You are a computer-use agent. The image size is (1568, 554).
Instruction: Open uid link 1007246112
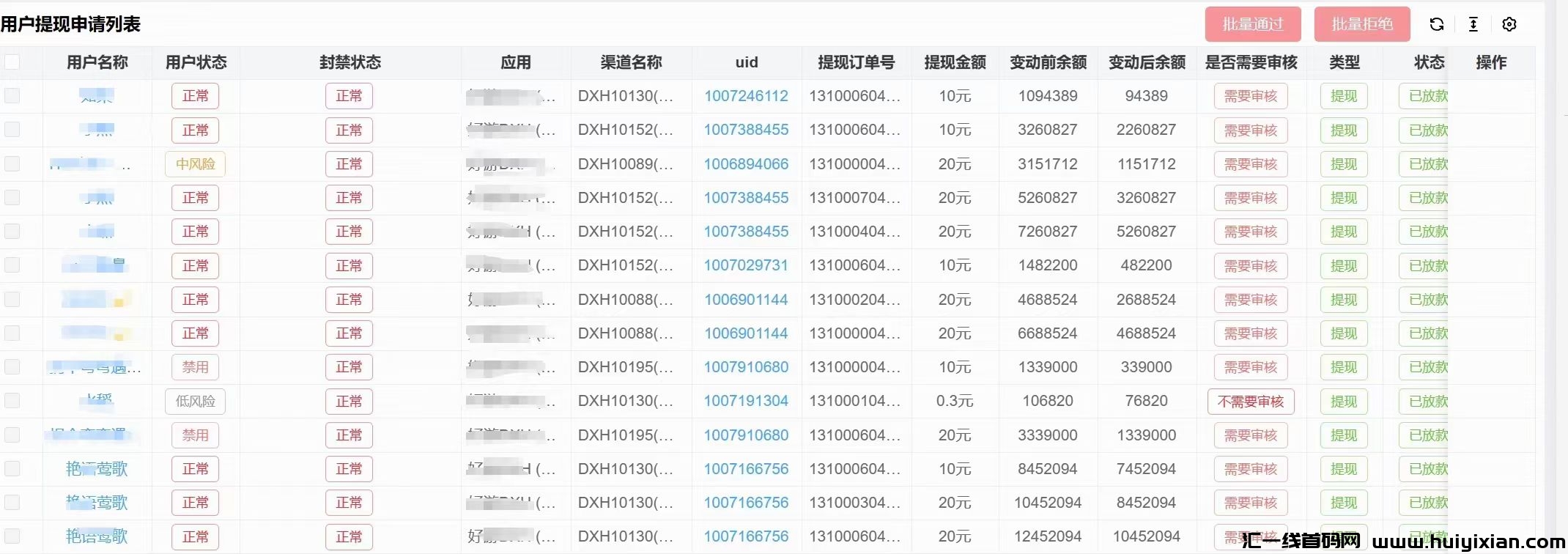tap(746, 96)
